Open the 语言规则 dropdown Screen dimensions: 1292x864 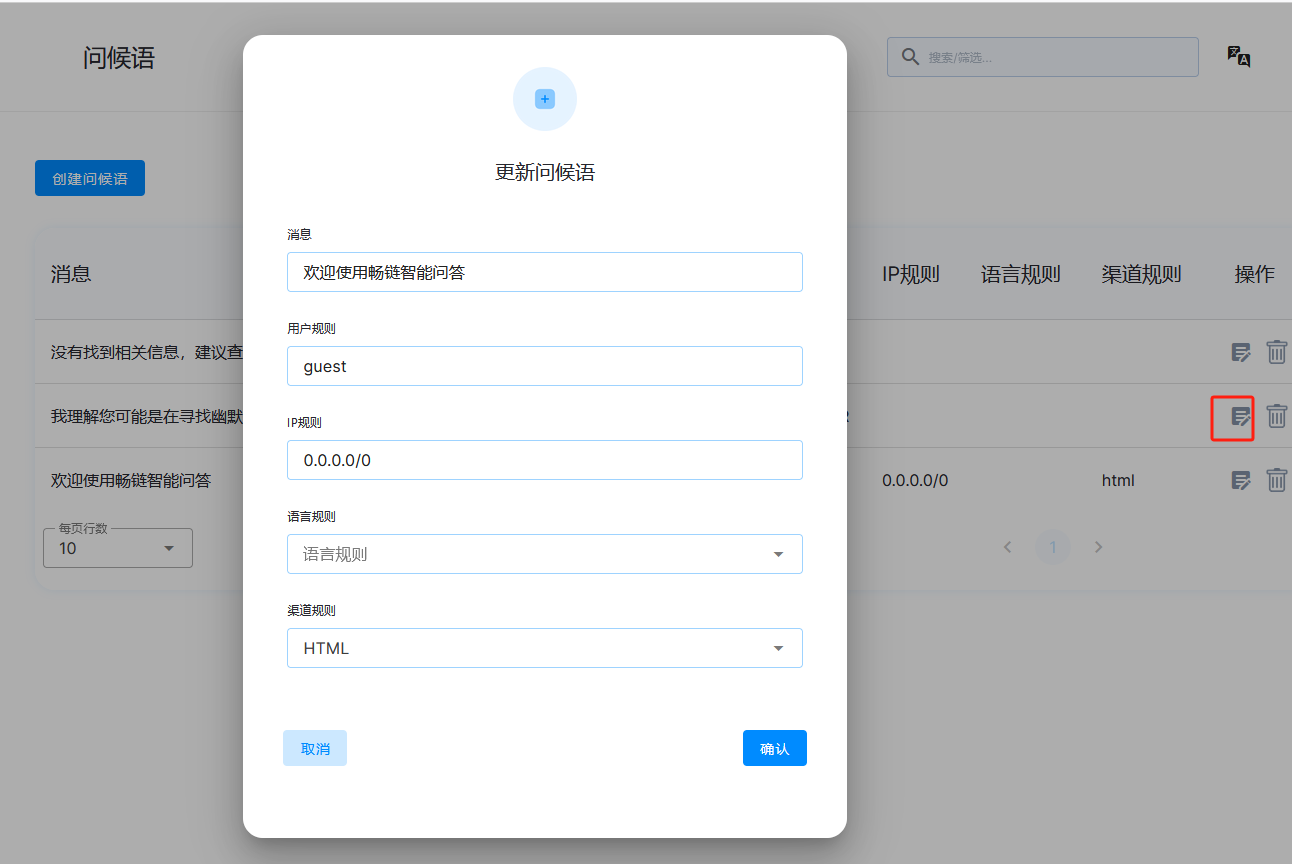pos(544,554)
